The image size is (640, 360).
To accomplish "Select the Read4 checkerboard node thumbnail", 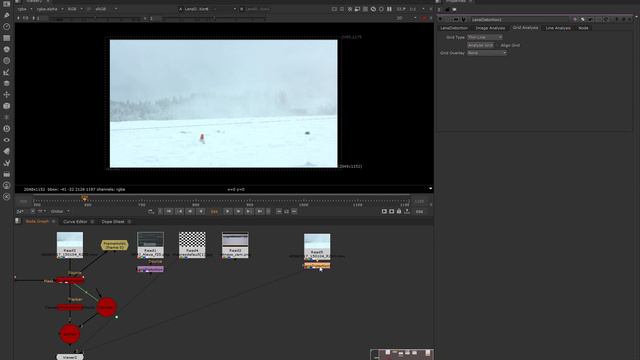I will pyautogui.click(x=192, y=245).
